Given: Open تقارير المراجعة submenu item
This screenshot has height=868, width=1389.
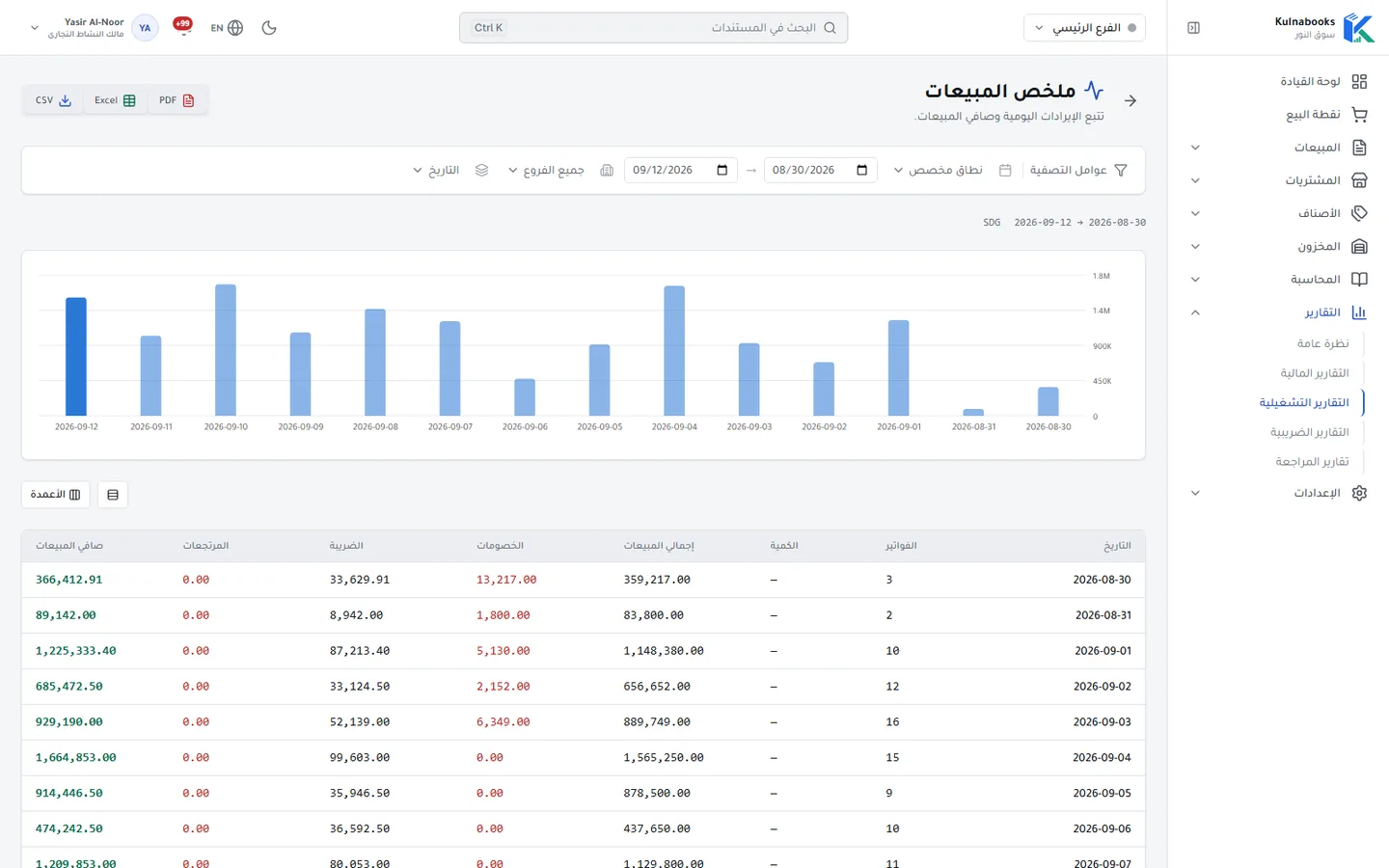Looking at the screenshot, I should coord(1312,462).
